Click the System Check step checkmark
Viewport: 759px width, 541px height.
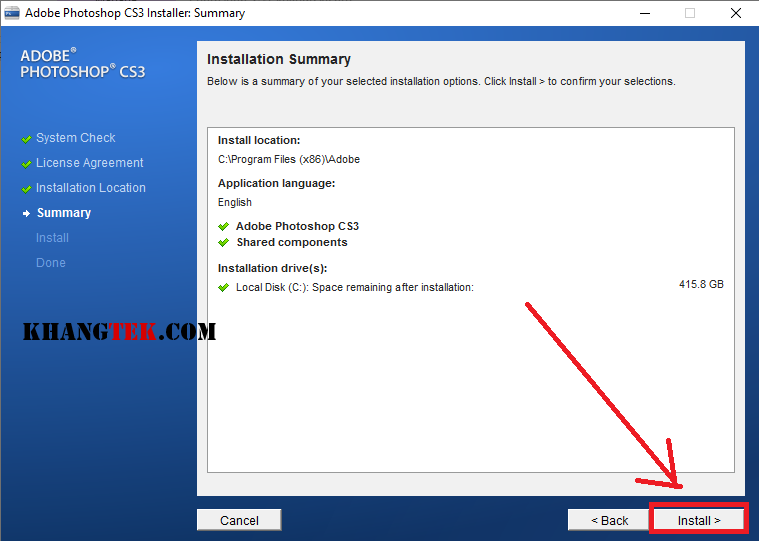point(26,139)
